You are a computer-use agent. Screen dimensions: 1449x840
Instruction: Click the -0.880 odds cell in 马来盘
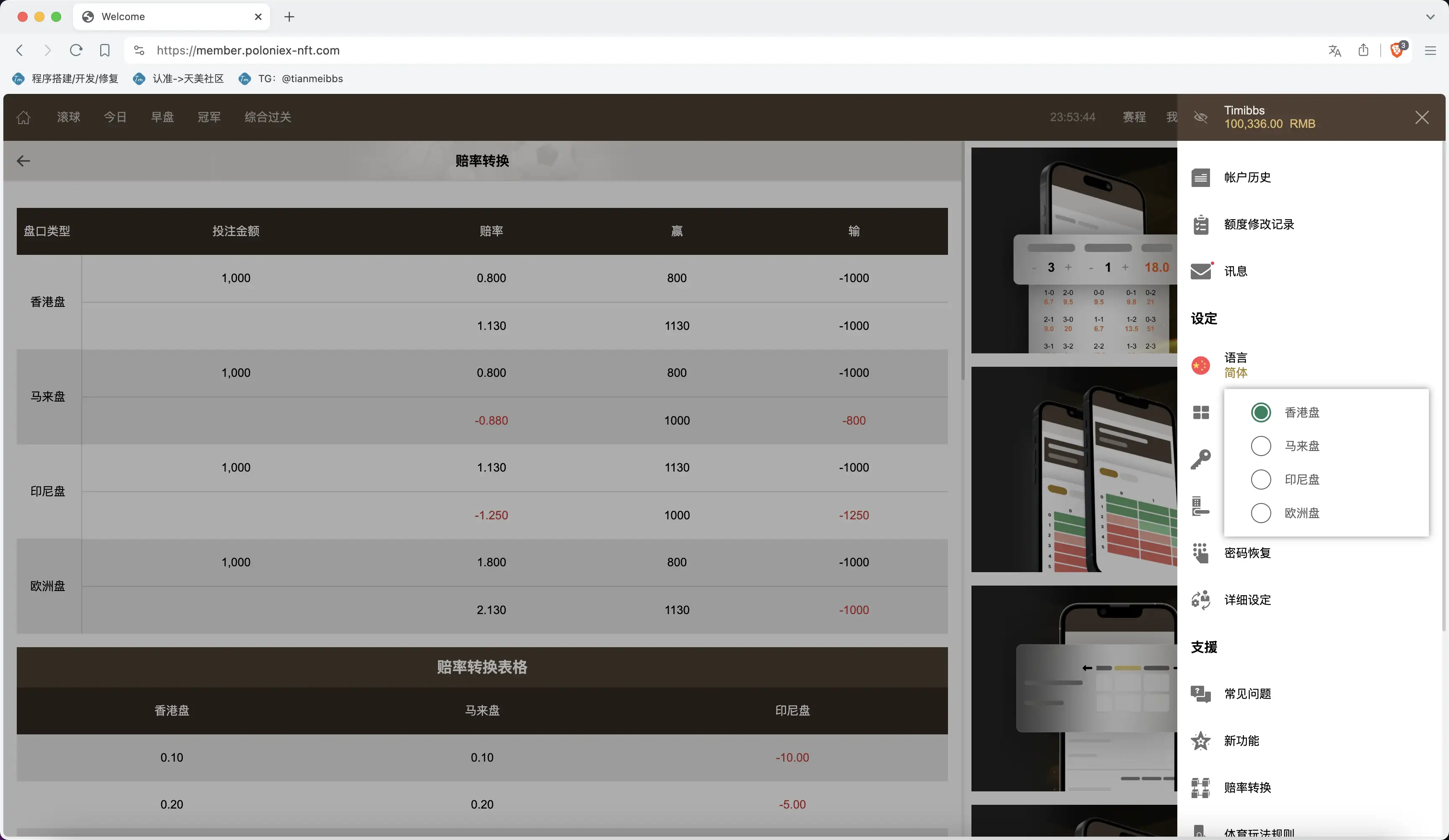coord(491,421)
